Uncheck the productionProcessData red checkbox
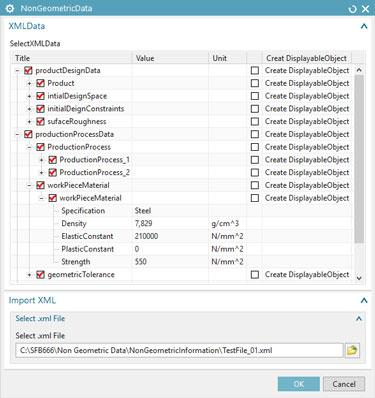Viewport: 375px width, 398px height. [x=28, y=134]
